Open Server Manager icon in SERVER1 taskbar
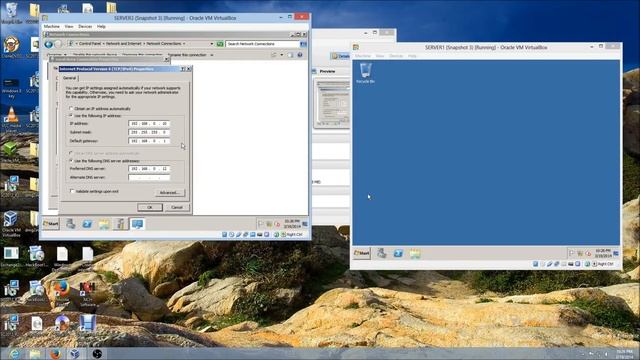Screen dimensions: 640x360 click(x=382, y=253)
